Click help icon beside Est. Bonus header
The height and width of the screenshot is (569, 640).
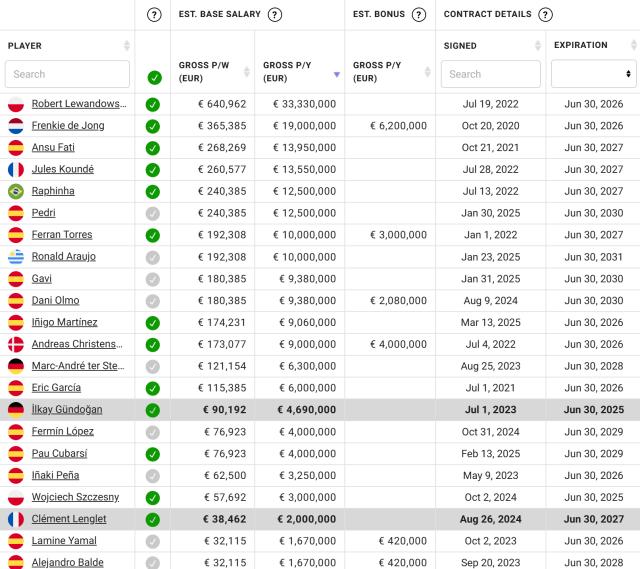(x=420, y=15)
